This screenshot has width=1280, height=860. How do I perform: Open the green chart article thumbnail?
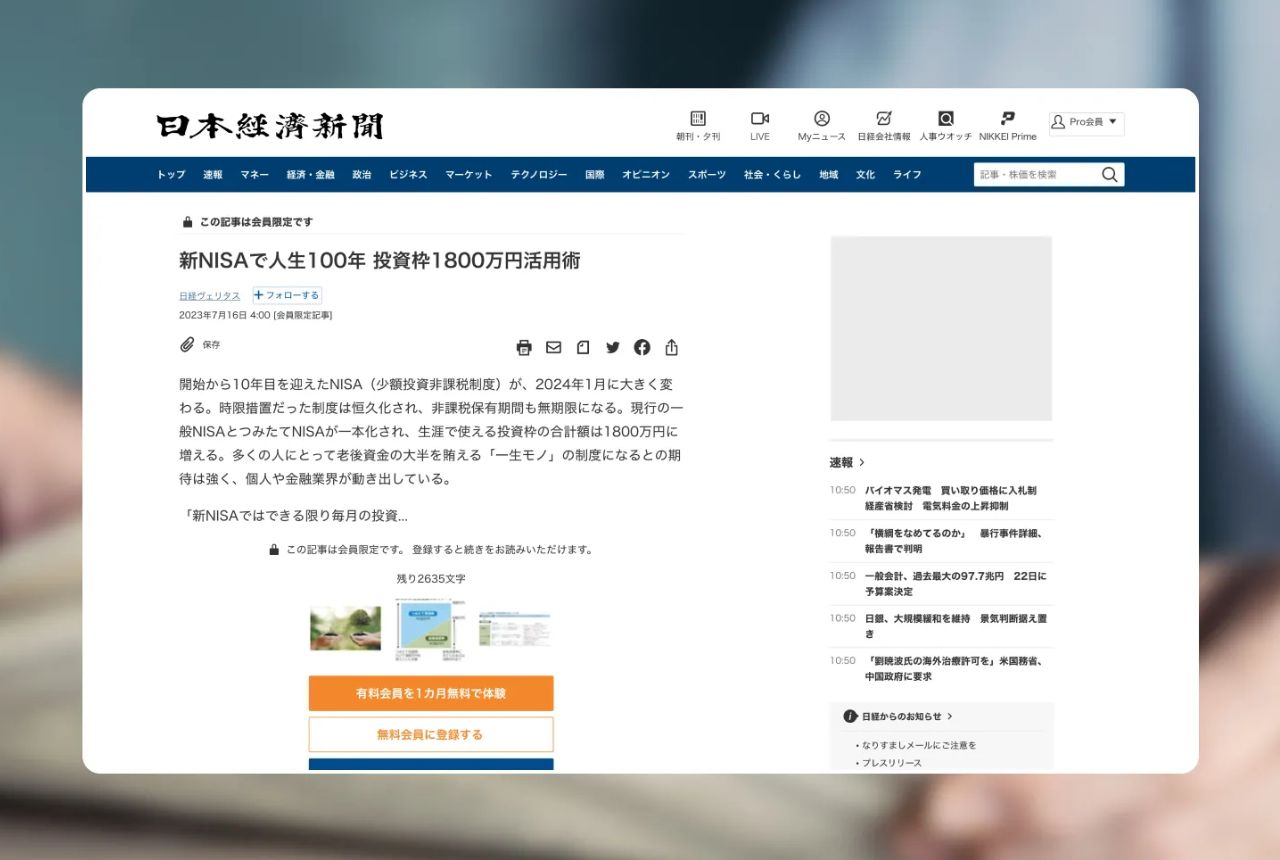[430, 630]
